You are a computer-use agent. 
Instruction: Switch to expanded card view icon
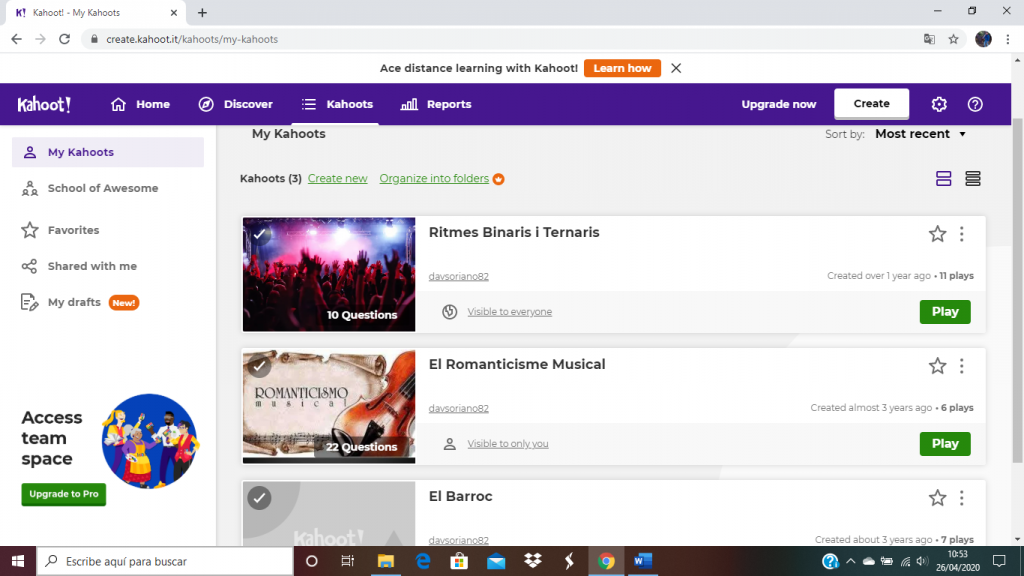coord(943,179)
